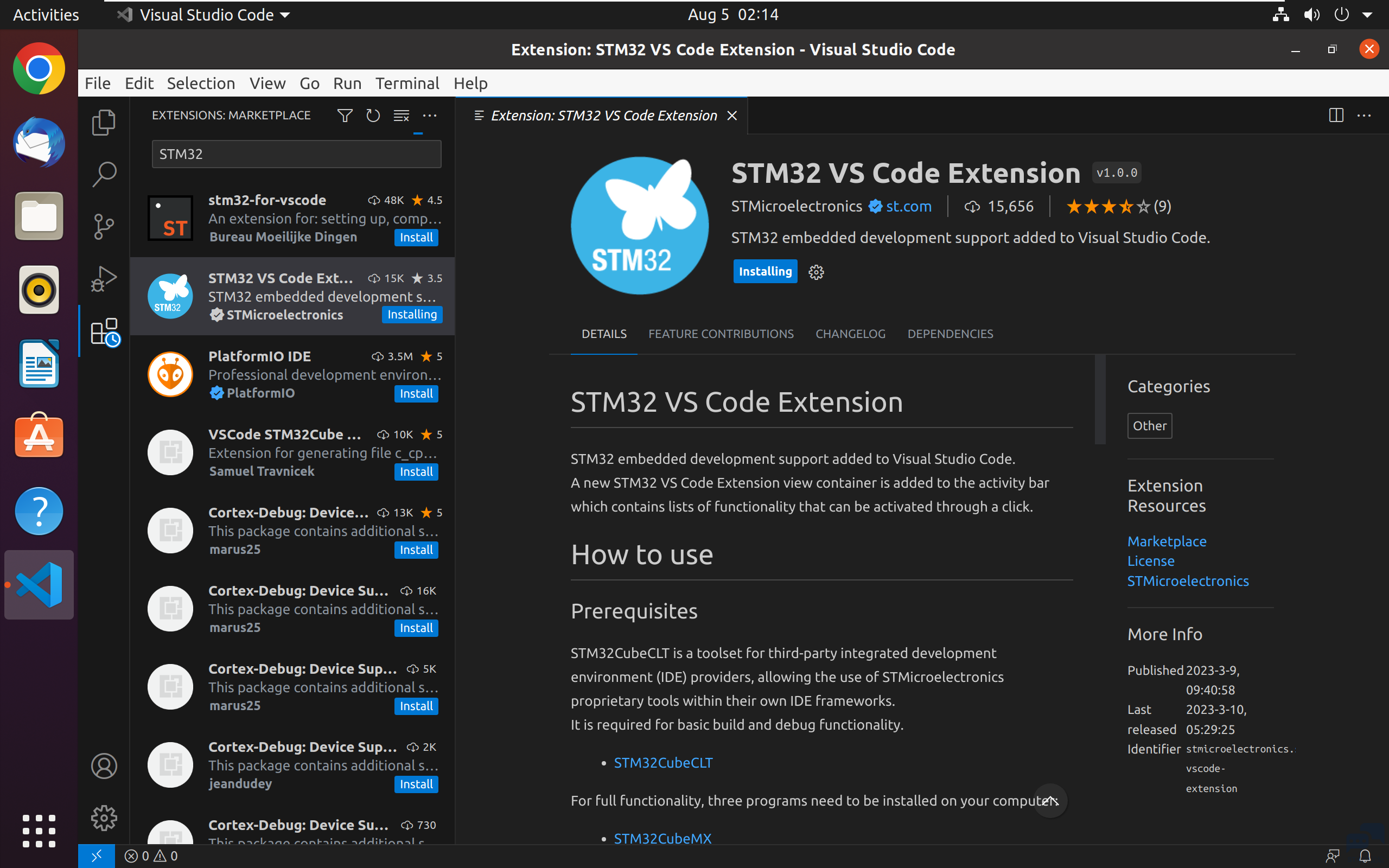Switch to the Feature Contributions tab
Screen dimensions: 1389x868
[721, 334]
